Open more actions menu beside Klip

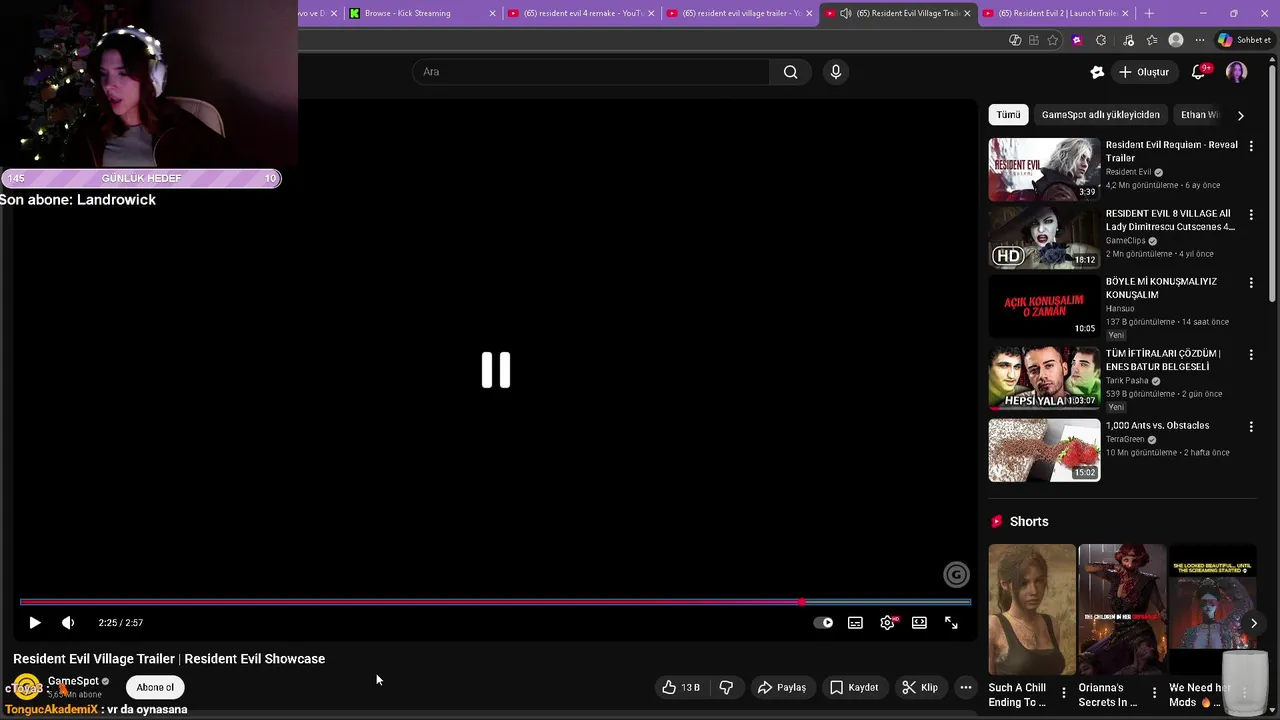point(965,687)
